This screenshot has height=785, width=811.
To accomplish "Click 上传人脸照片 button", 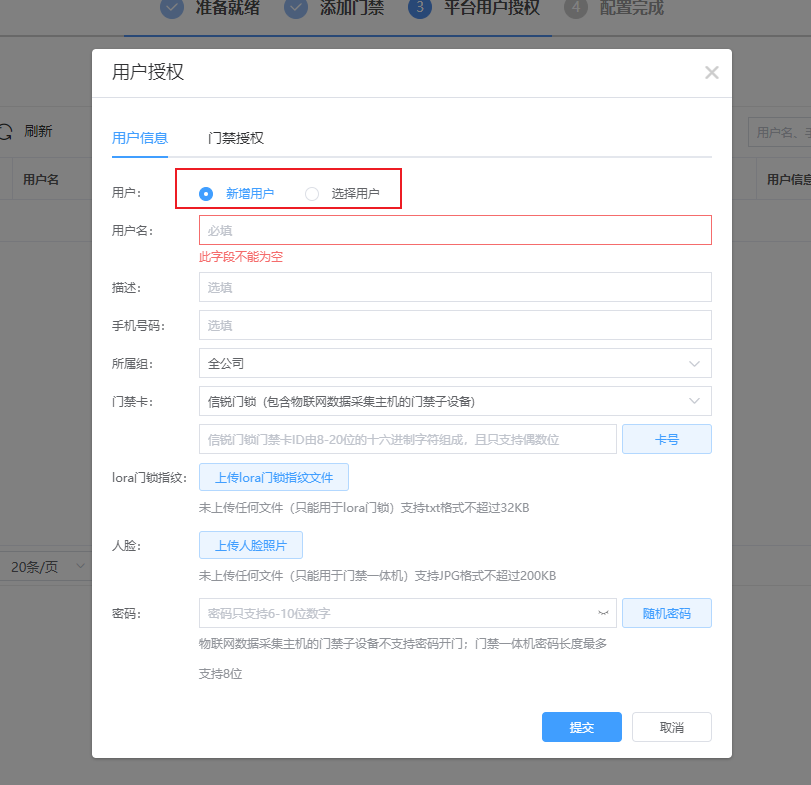I will pyautogui.click(x=251, y=545).
